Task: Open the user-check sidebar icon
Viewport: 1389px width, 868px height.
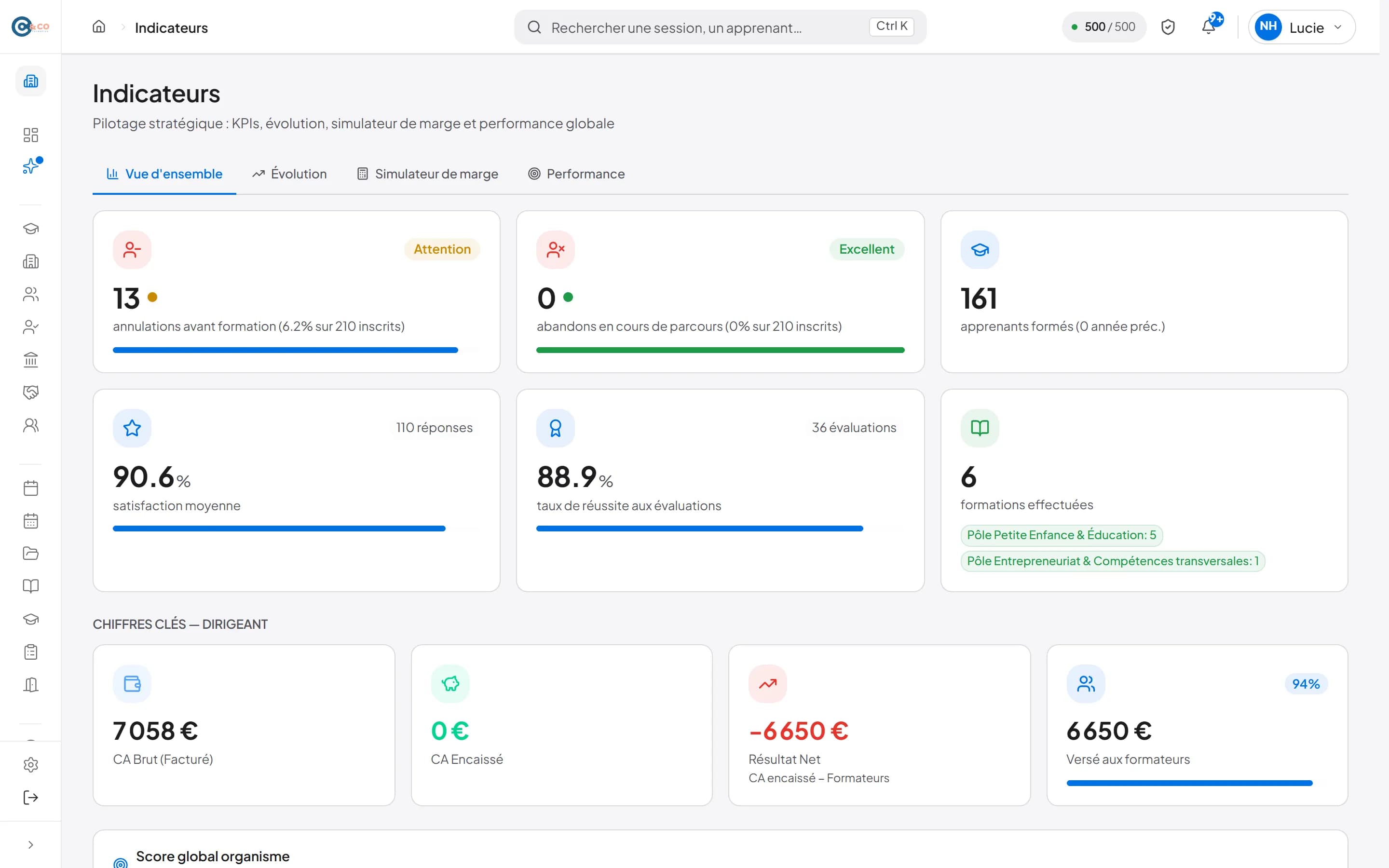Action: point(31,327)
